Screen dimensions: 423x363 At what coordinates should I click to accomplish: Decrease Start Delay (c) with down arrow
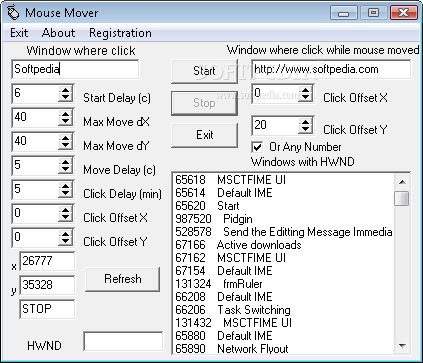pyautogui.click(x=66, y=98)
